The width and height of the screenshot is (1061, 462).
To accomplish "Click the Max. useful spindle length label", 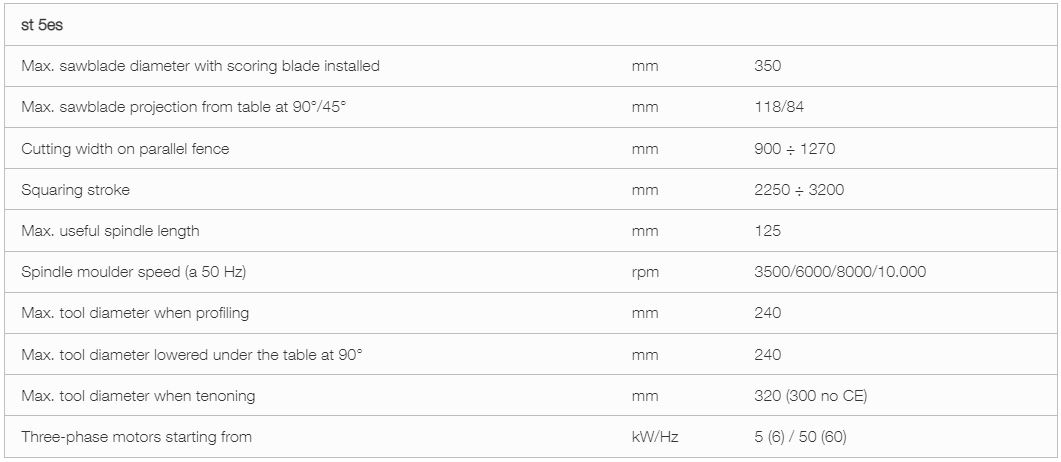I will [110, 231].
